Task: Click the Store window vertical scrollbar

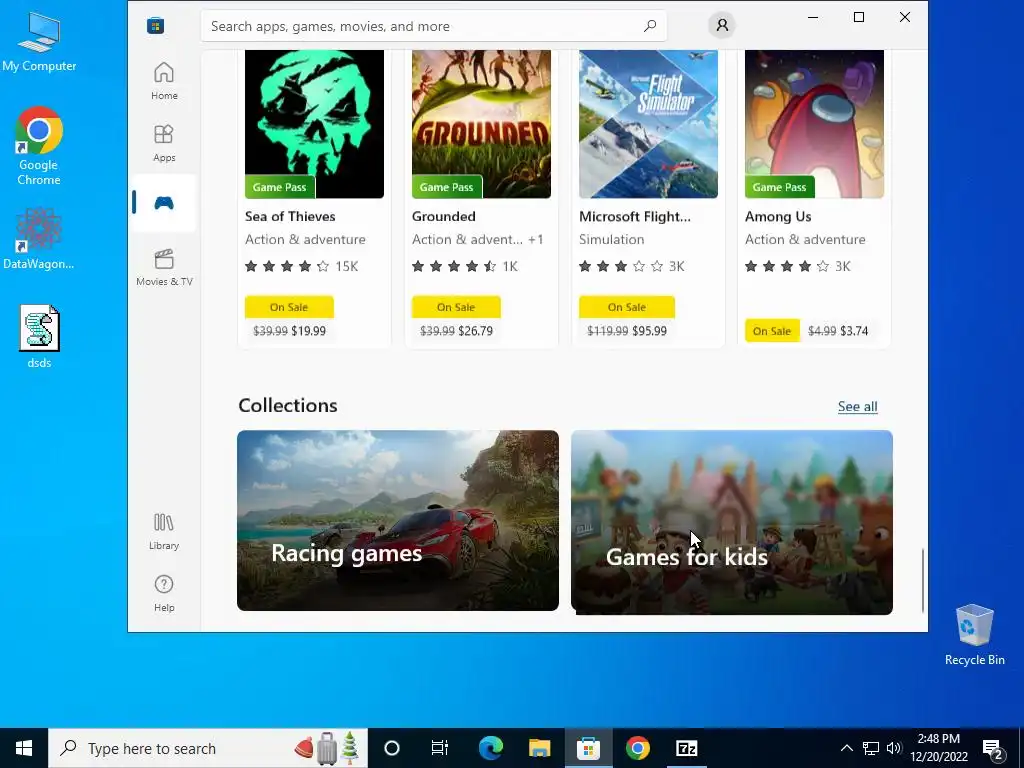Action: coord(923,580)
